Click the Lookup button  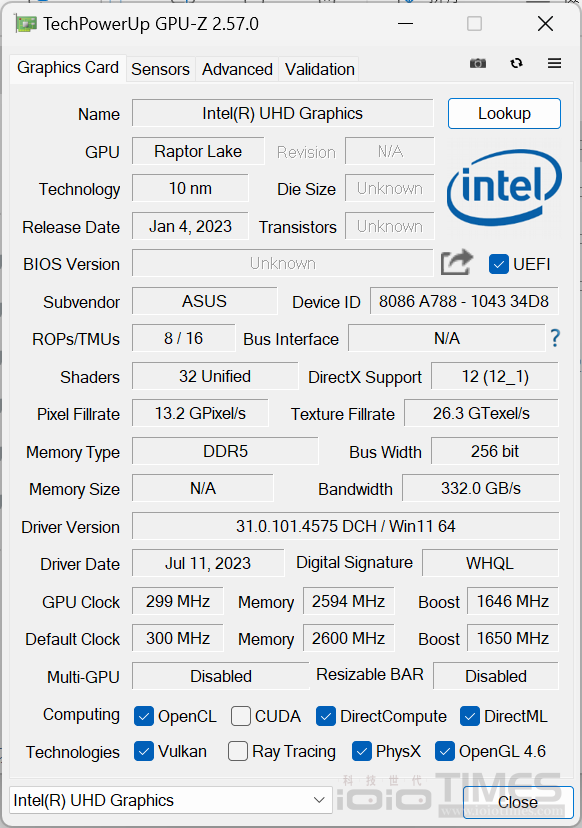(x=504, y=114)
